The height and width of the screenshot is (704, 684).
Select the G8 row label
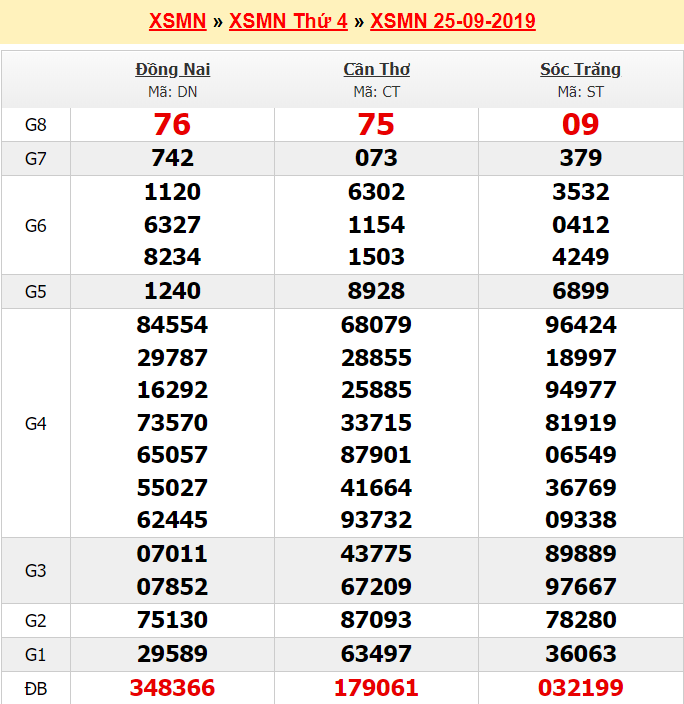click(x=35, y=125)
